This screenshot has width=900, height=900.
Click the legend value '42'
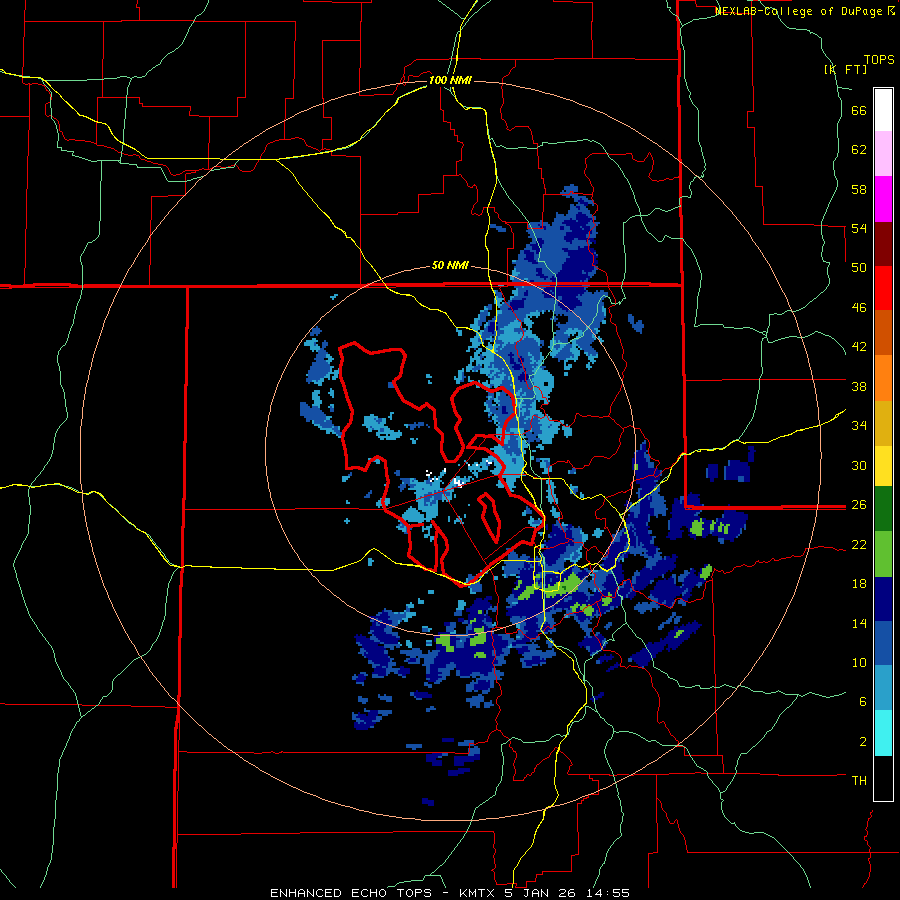coord(859,347)
